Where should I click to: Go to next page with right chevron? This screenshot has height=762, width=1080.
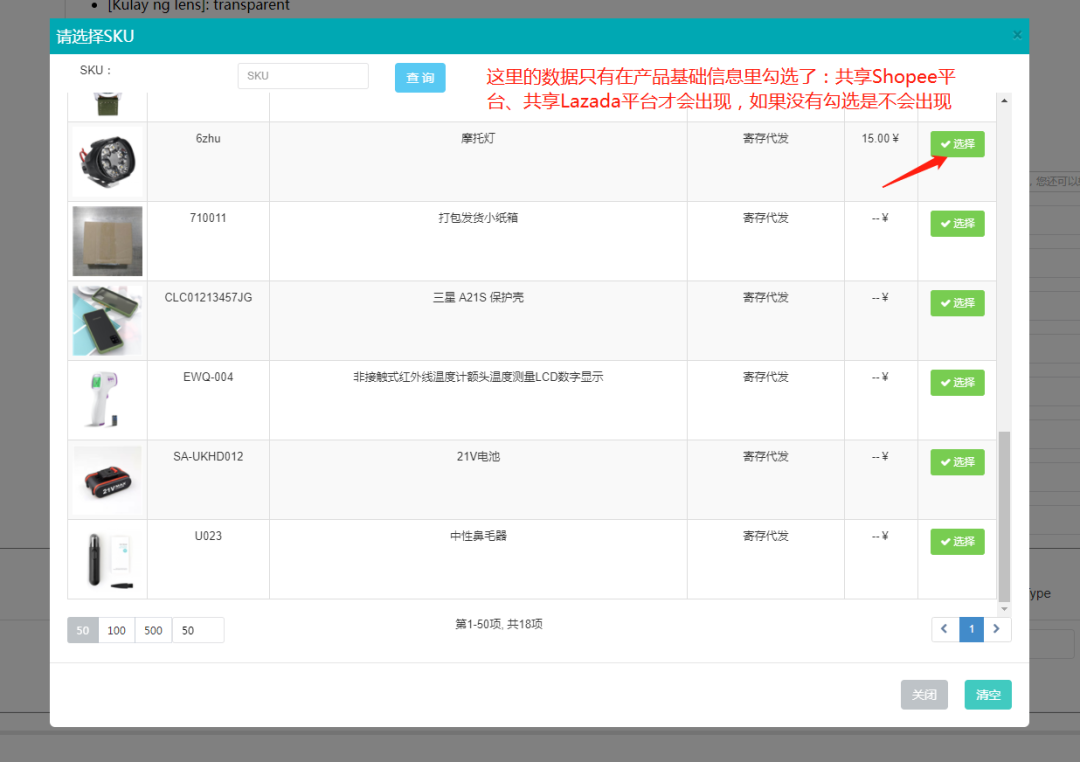[x=997, y=629]
